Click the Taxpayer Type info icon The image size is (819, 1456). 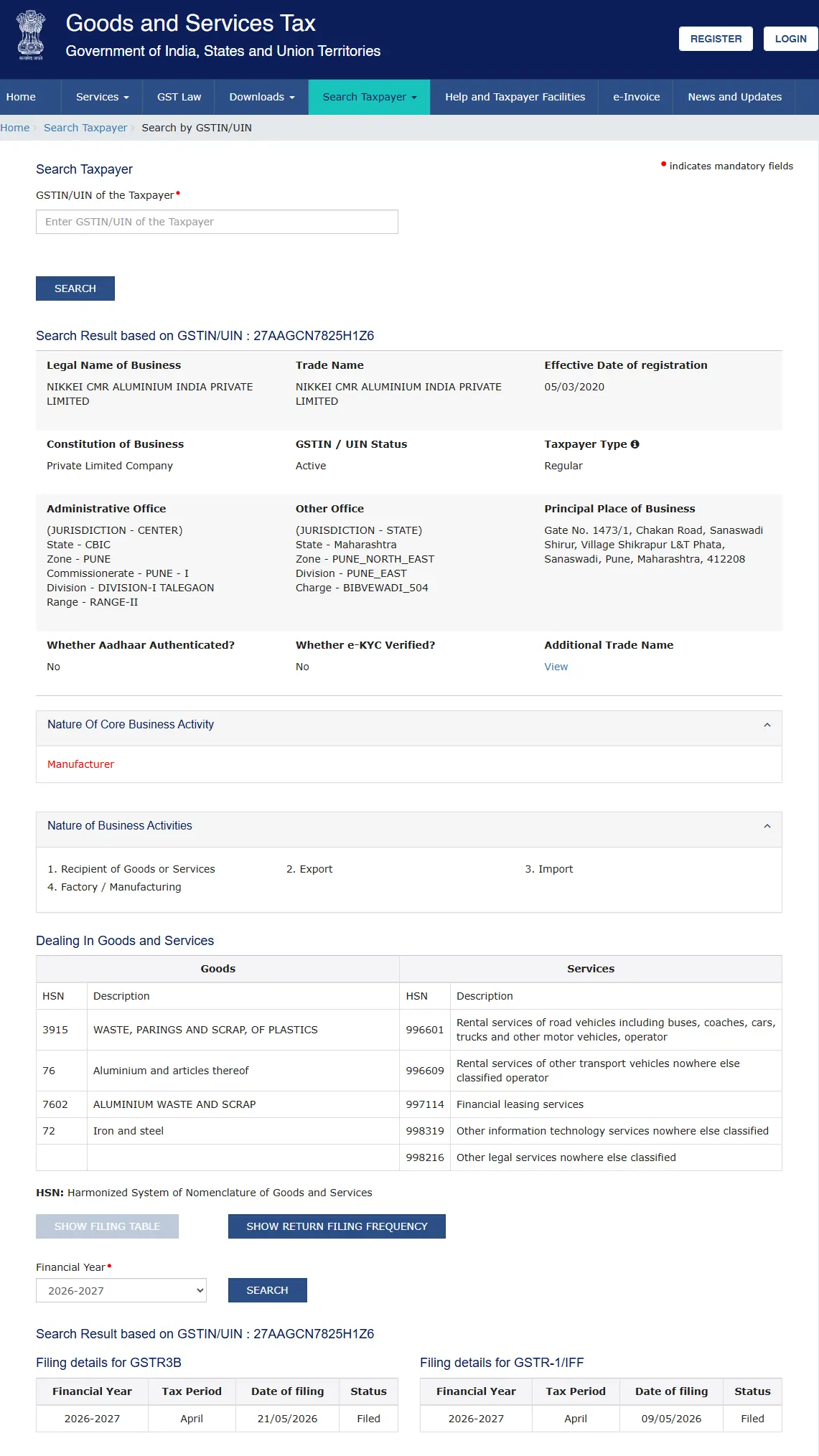click(x=635, y=444)
